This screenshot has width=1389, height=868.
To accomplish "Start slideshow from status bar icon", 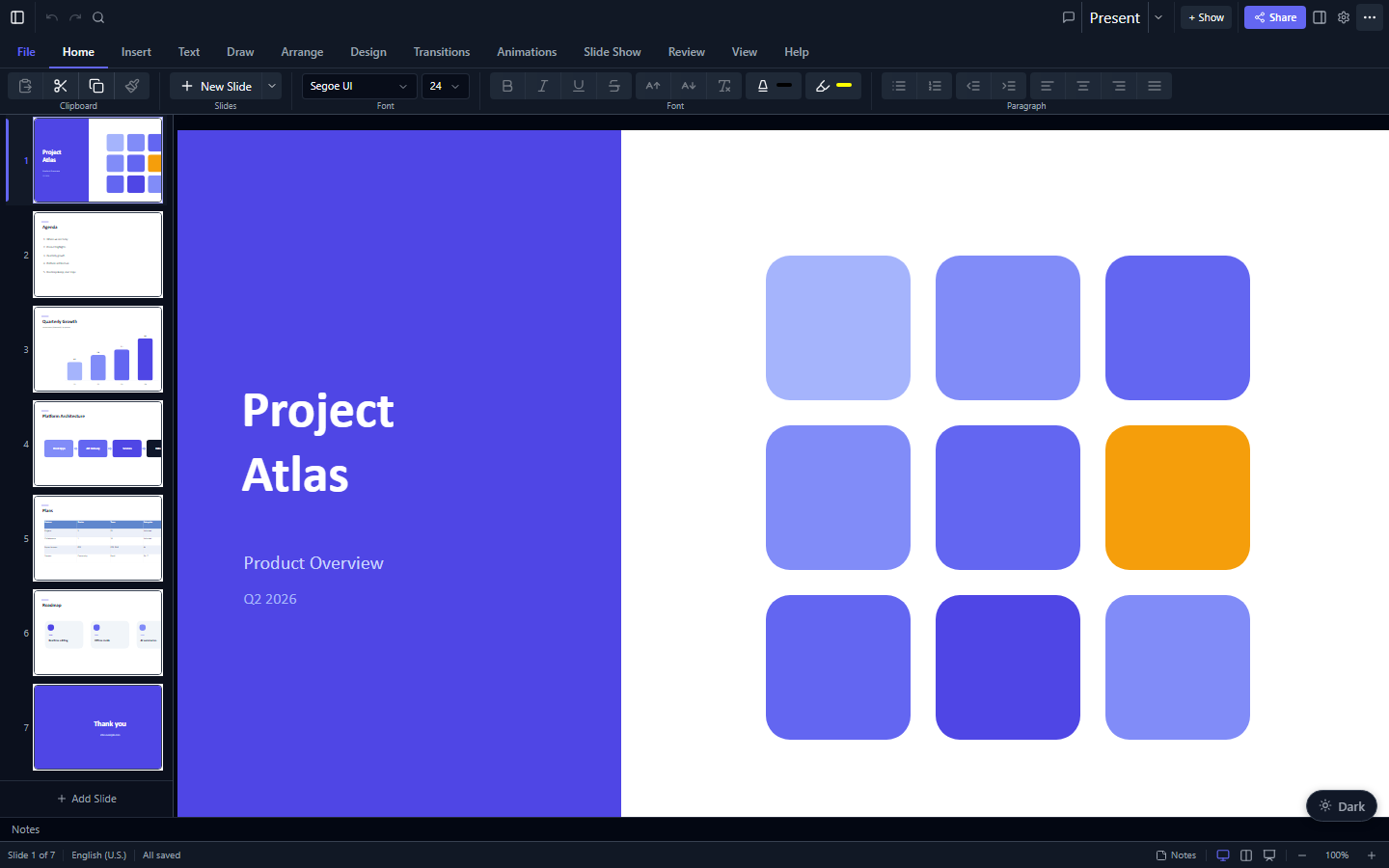I will pos(1269,855).
